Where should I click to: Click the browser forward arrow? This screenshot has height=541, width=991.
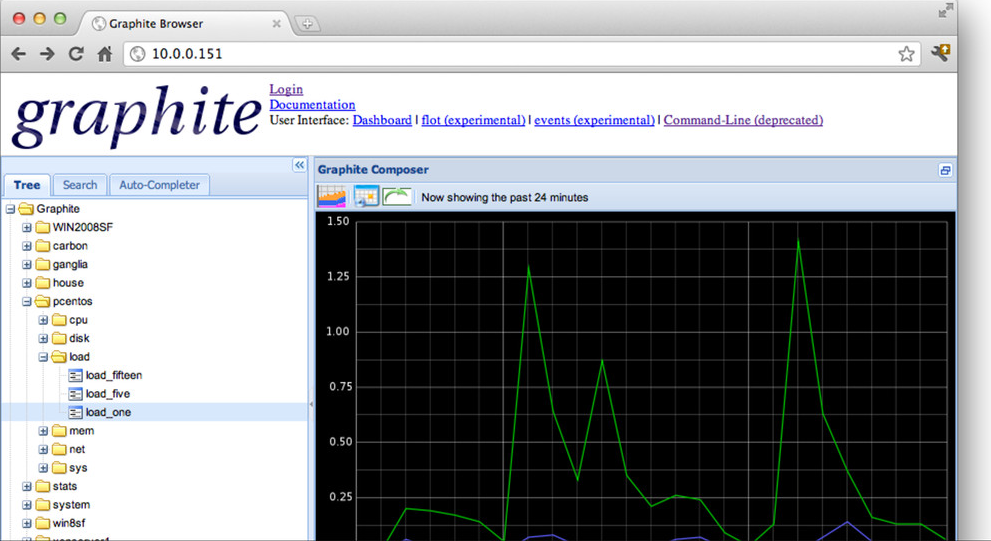(47, 54)
